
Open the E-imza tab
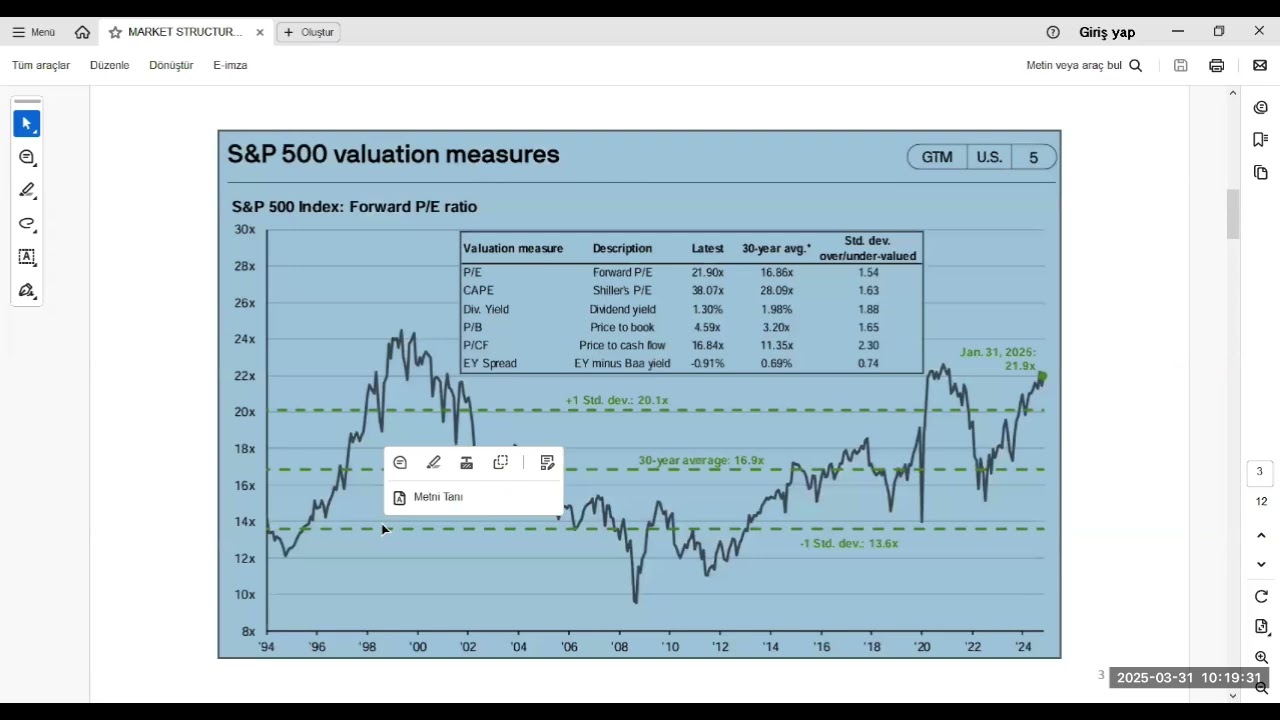point(230,65)
